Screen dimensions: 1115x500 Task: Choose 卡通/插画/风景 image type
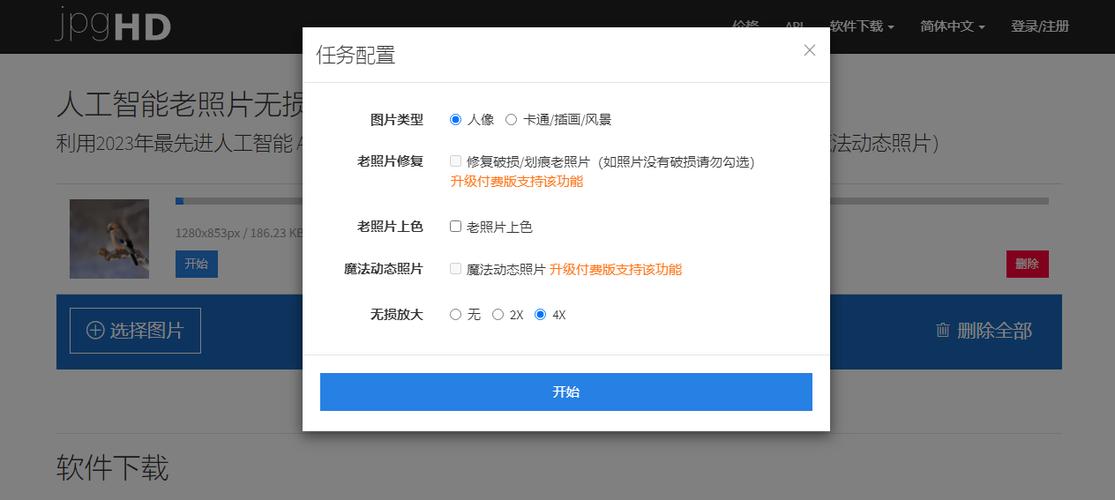(x=511, y=119)
